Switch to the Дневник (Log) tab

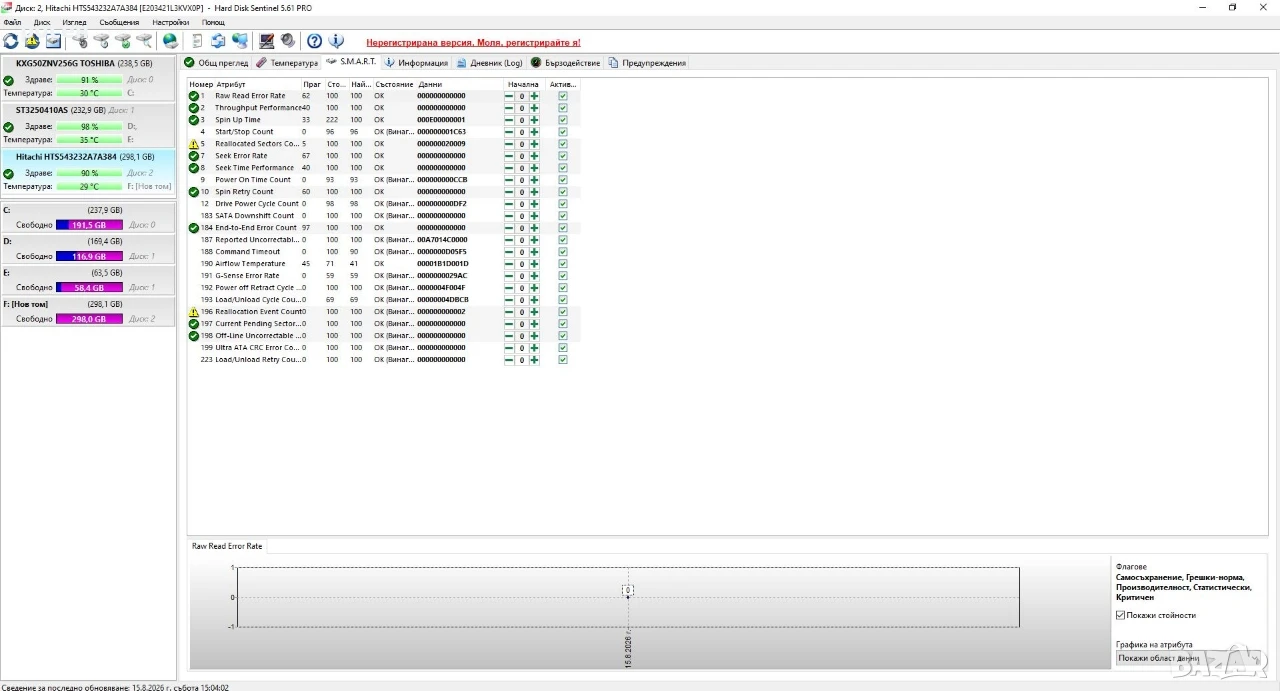489,63
